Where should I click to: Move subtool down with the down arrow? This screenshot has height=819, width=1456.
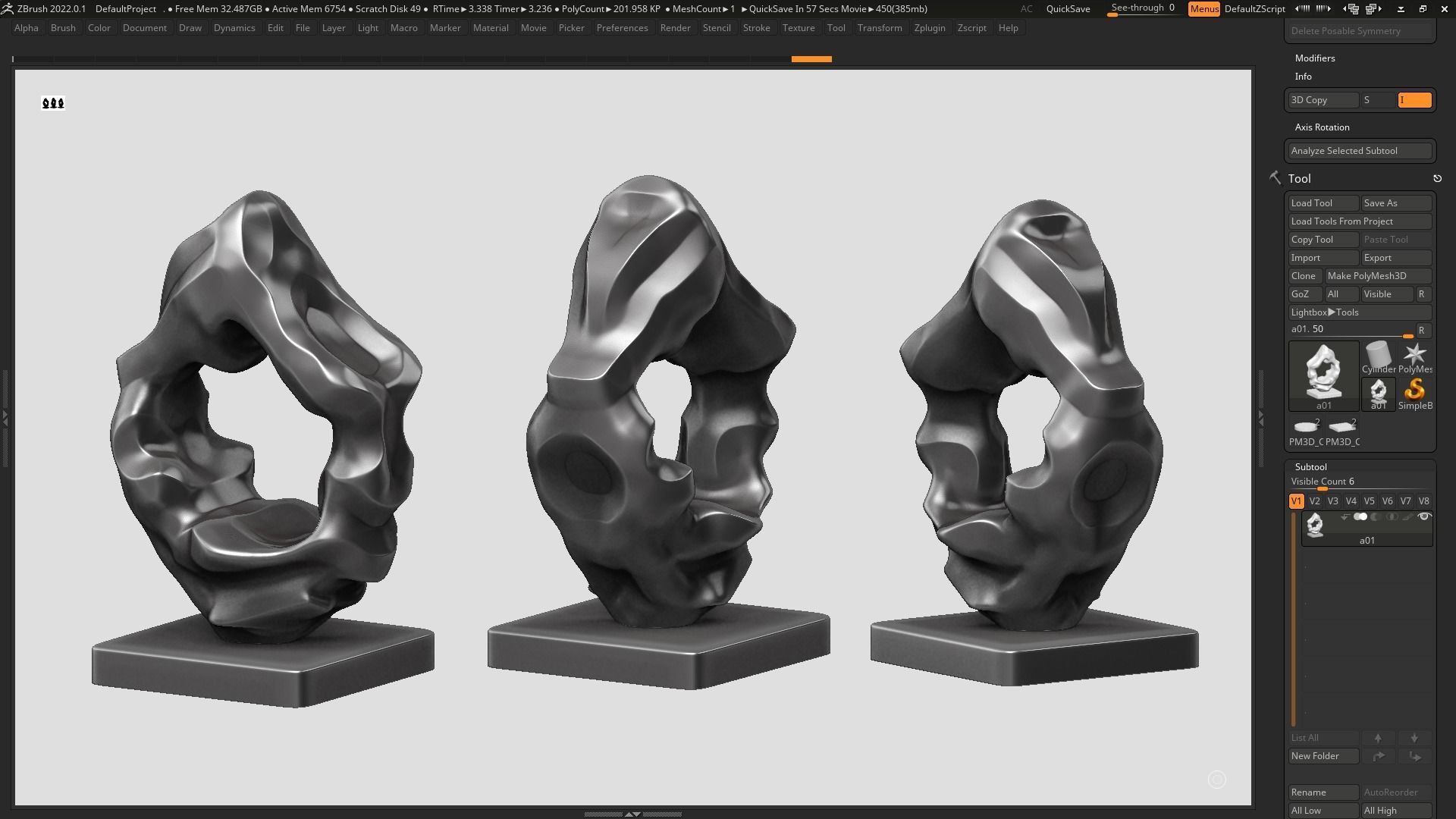click(1414, 738)
